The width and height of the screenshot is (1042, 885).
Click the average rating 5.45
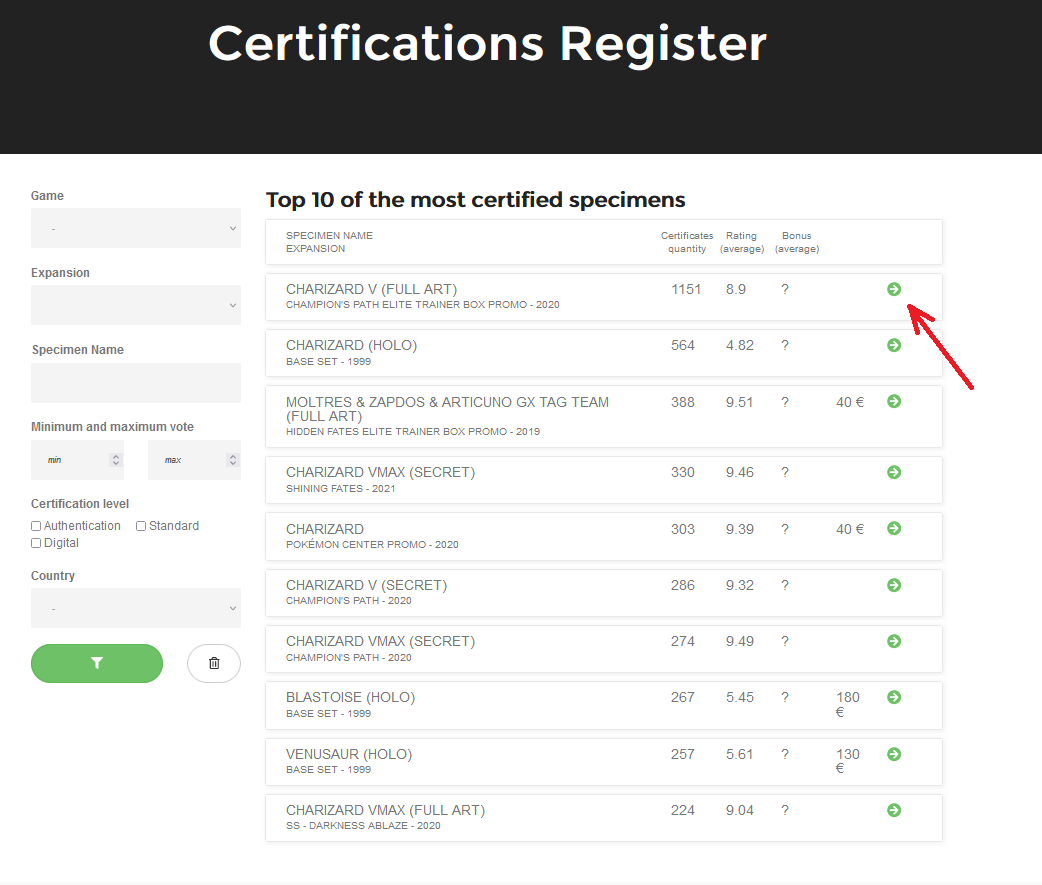(x=740, y=697)
